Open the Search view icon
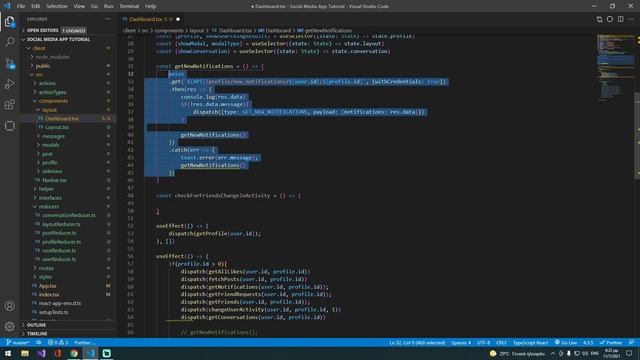The image size is (640, 360). pyautogui.click(x=9, y=42)
